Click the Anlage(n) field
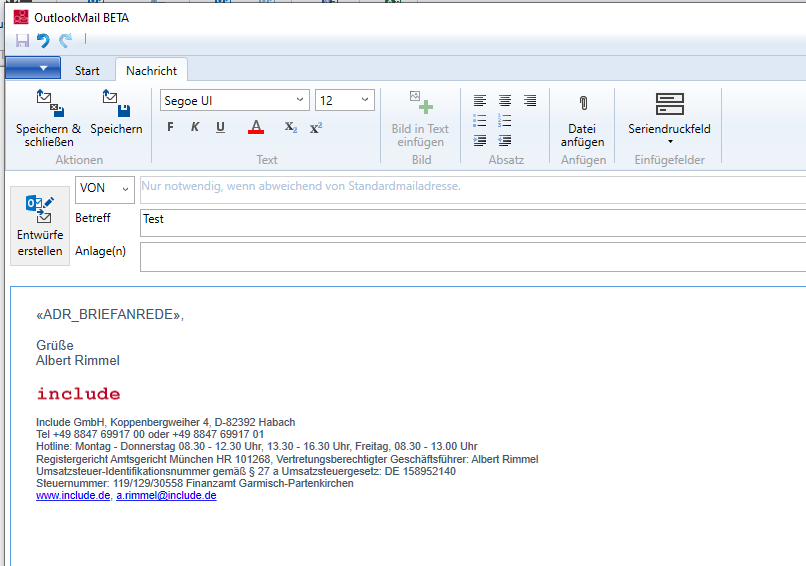Viewport: 806px width, 566px height. click(x=473, y=257)
